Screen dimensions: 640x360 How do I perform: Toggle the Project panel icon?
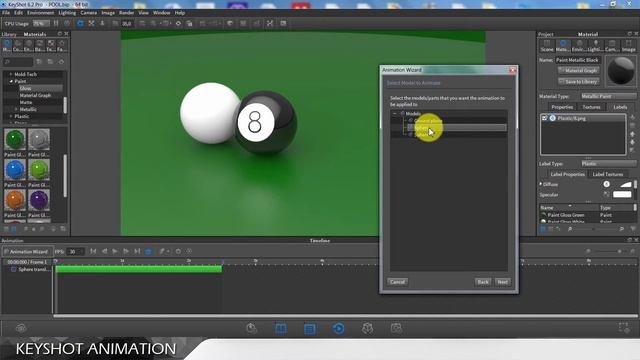click(x=310, y=328)
